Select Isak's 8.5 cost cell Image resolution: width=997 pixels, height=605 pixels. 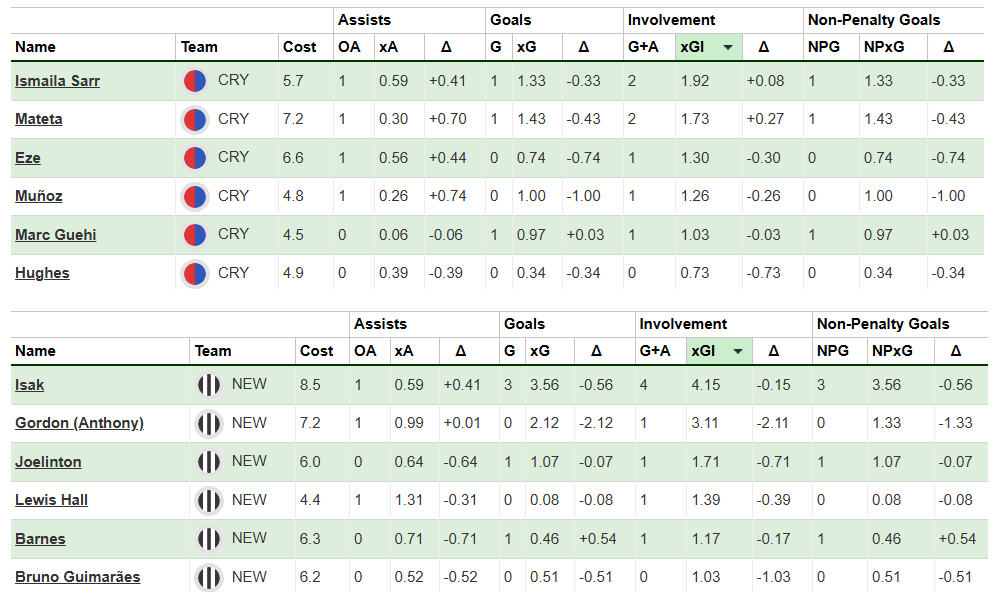point(310,385)
